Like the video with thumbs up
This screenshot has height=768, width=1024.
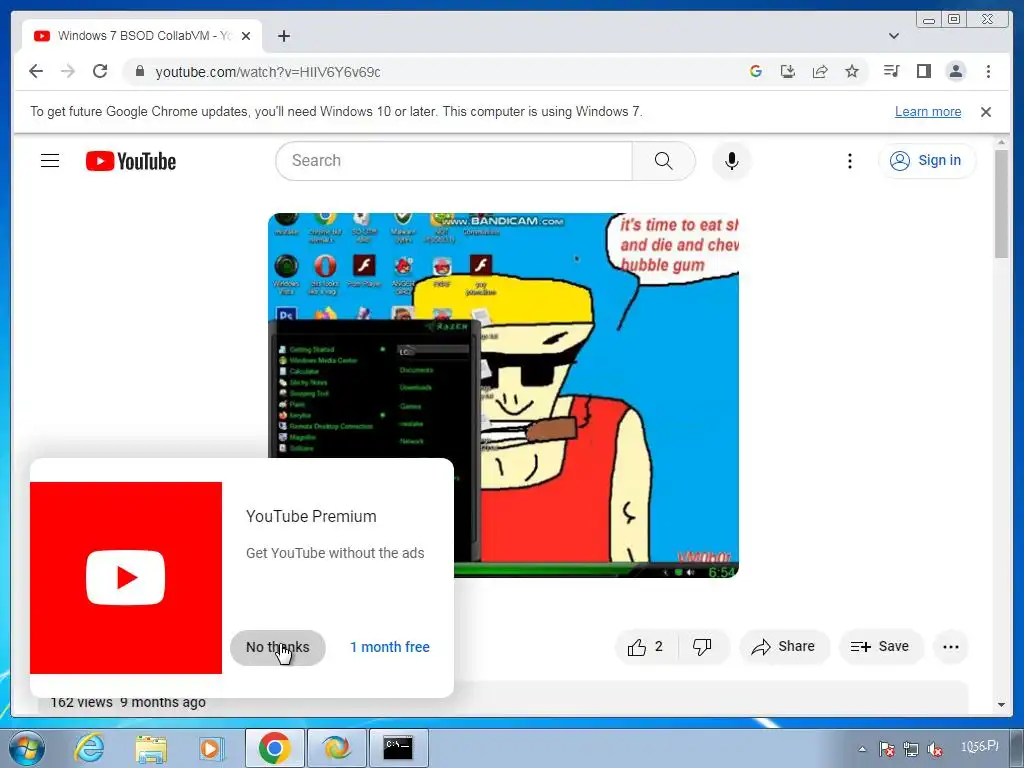coord(647,647)
